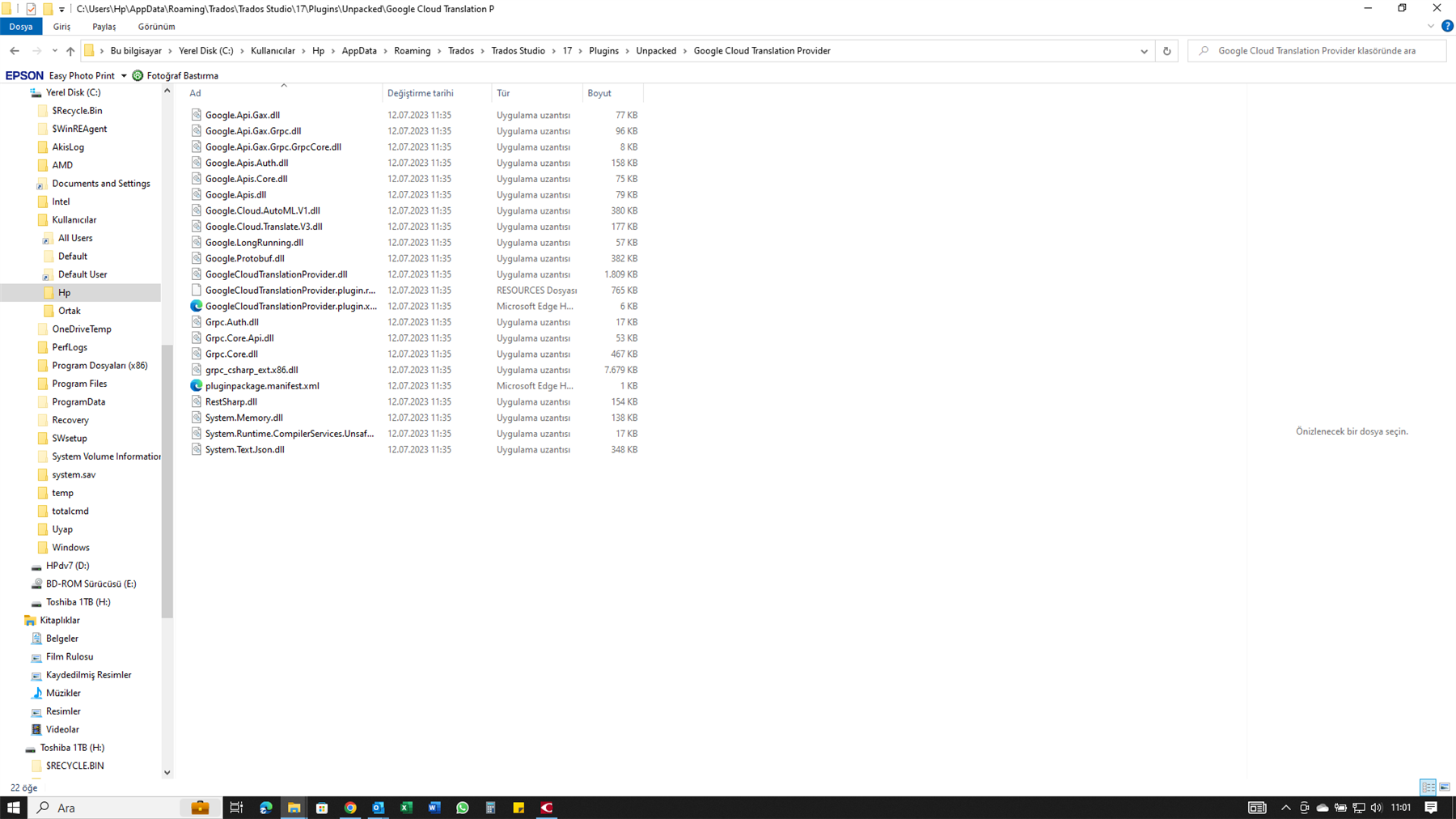Open the Görünüm ribbon tab
This screenshot has height=819, width=1456.
click(156, 27)
